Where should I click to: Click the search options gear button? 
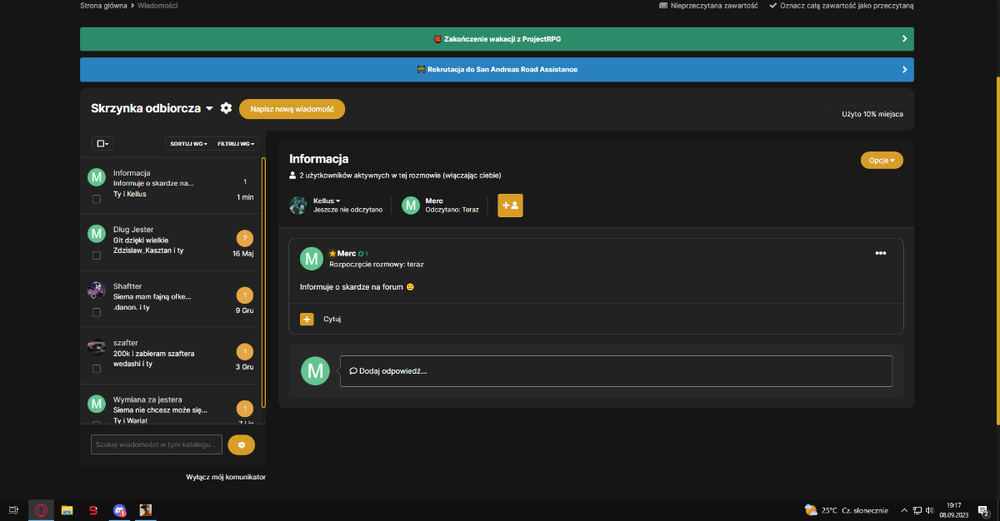(x=241, y=444)
